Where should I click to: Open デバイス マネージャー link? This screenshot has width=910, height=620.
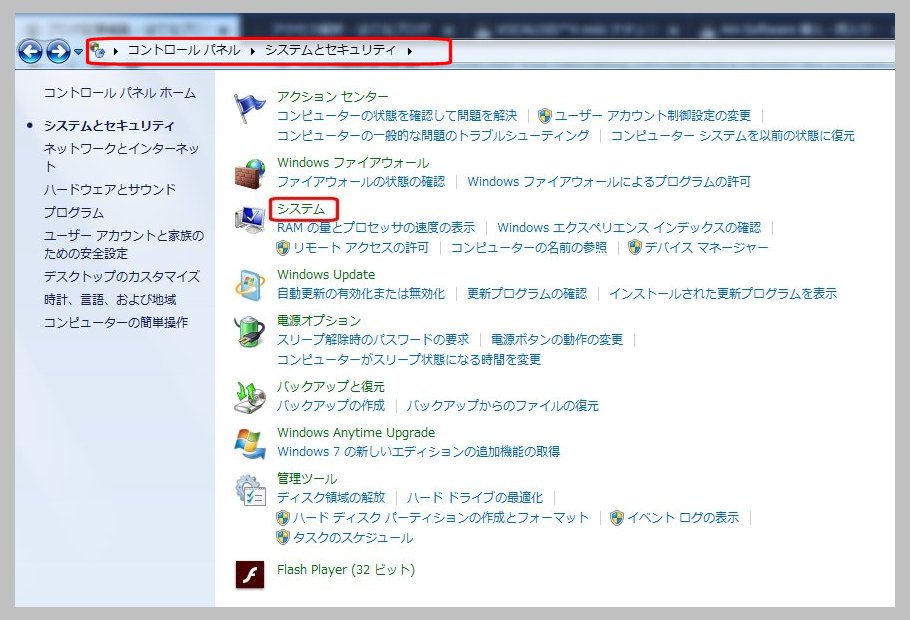[x=706, y=248]
